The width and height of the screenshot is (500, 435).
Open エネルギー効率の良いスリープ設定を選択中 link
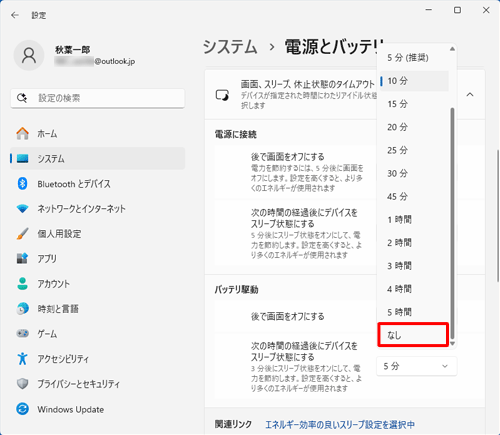pyautogui.click(x=340, y=425)
